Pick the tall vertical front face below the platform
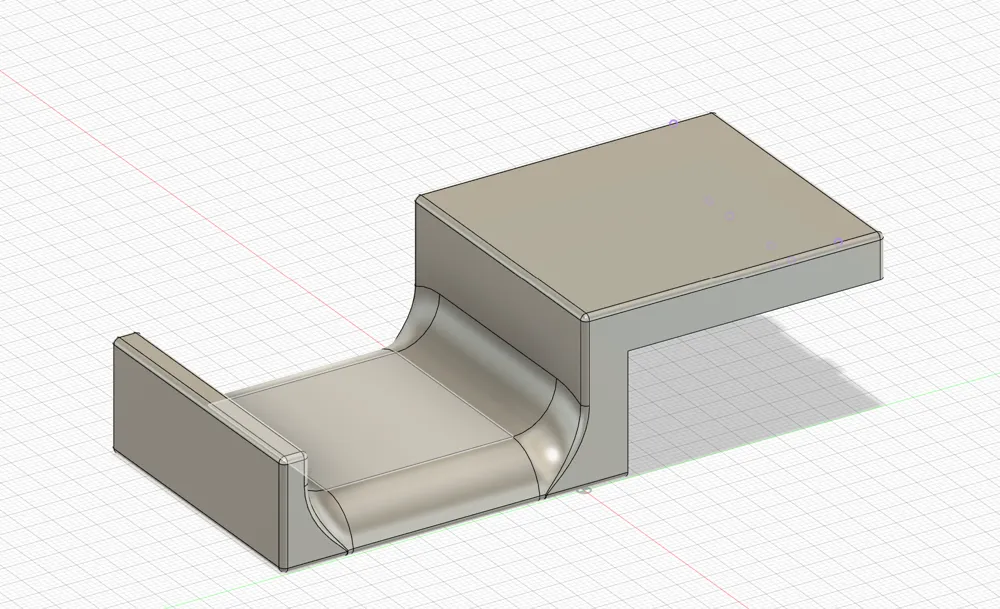Image resolution: width=1000 pixels, height=609 pixels. pos(606,408)
